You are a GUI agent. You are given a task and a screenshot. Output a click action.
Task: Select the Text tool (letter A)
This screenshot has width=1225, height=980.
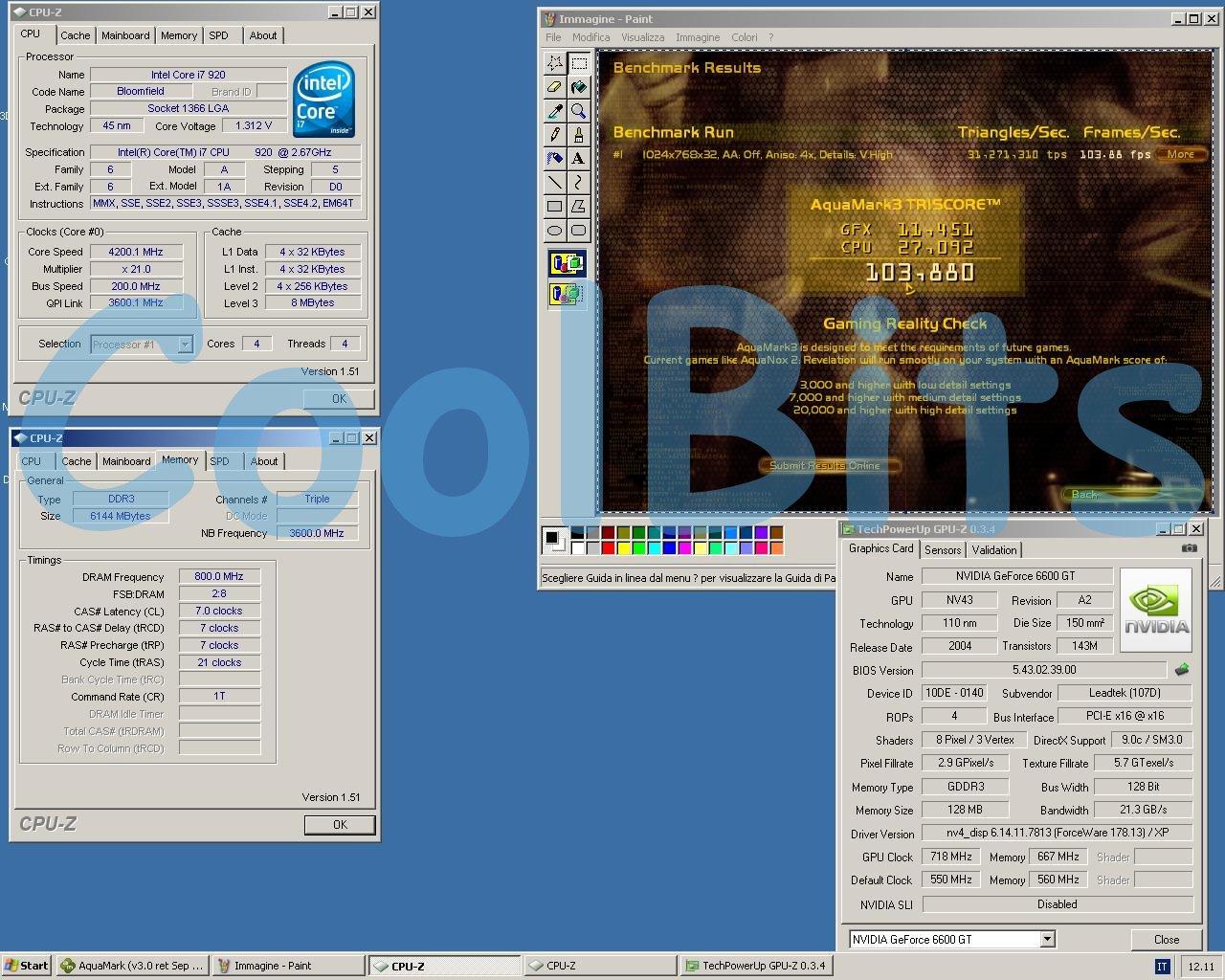[x=579, y=158]
